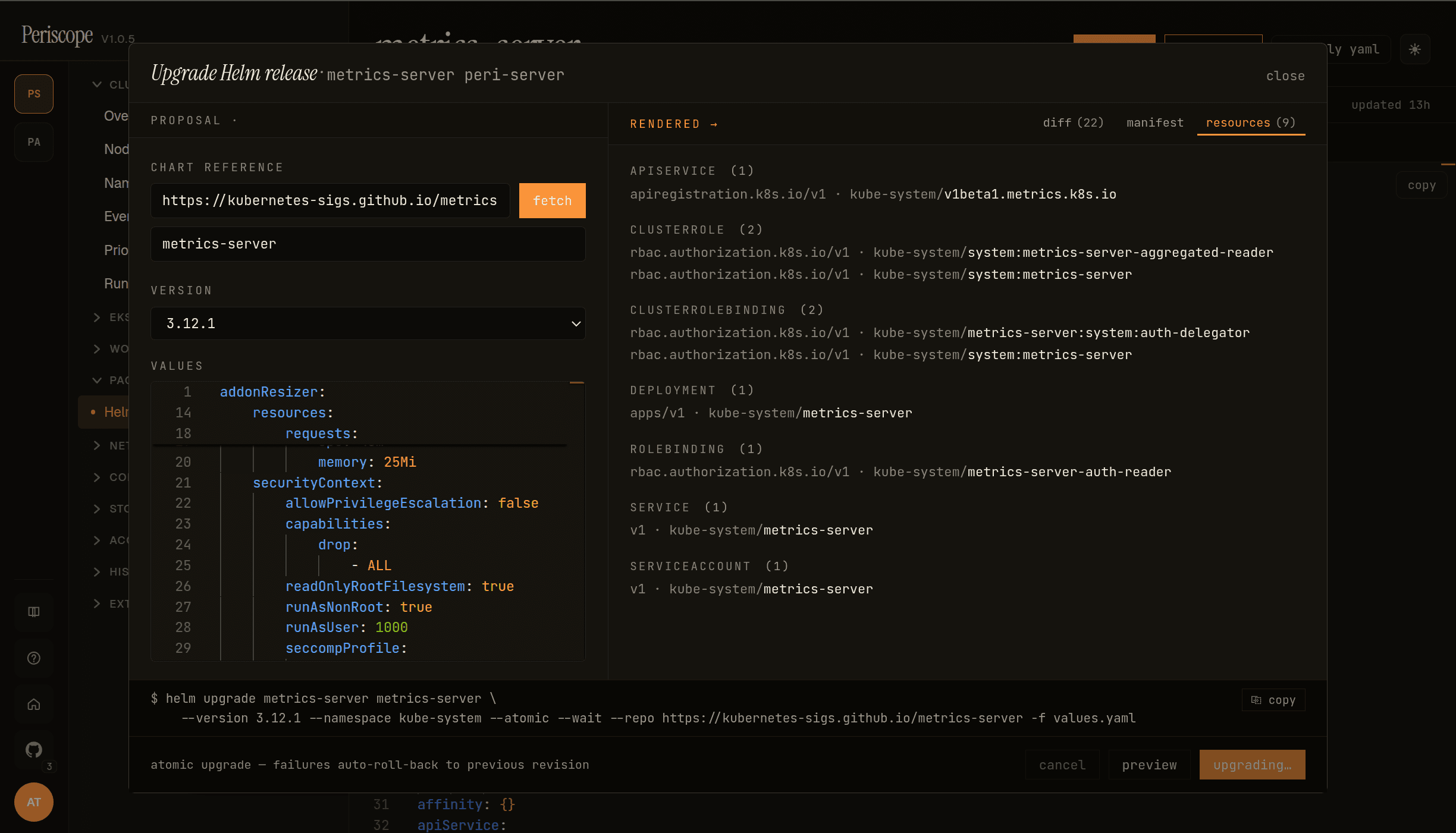Click the fetch chart button
Viewport: 1456px width, 833px height.
[x=553, y=201]
